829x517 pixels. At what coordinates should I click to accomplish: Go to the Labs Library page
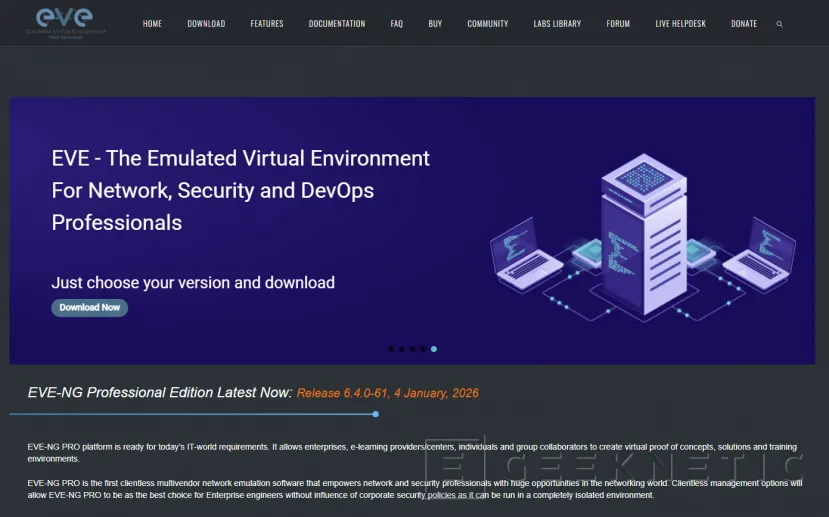coord(557,24)
